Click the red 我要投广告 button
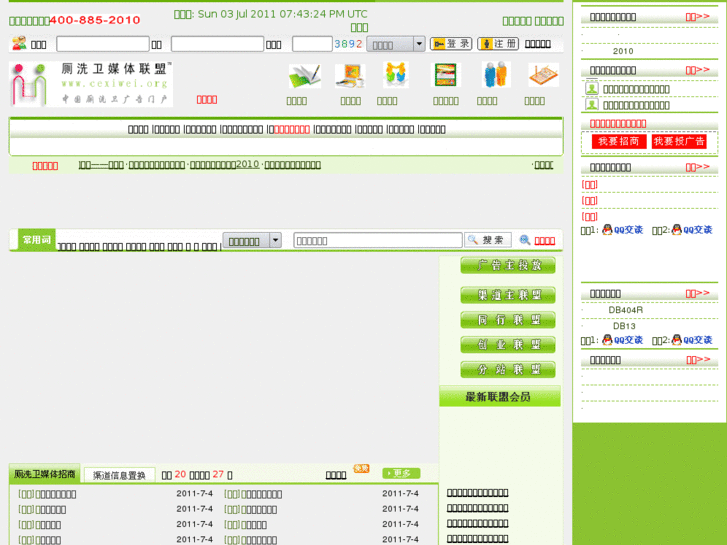This screenshot has width=727, height=545. tap(679, 141)
